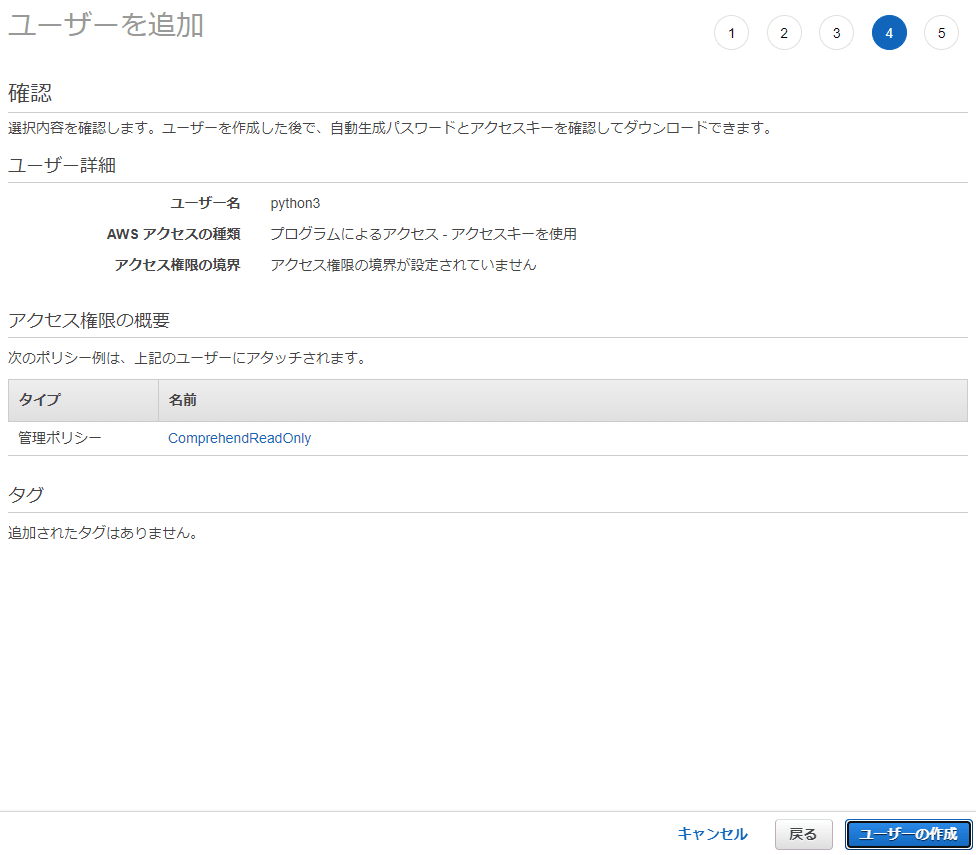Image resolution: width=976 pixels, height=855 pixels.
Task: Go to wizard step 3
Action: click(837, 33)
